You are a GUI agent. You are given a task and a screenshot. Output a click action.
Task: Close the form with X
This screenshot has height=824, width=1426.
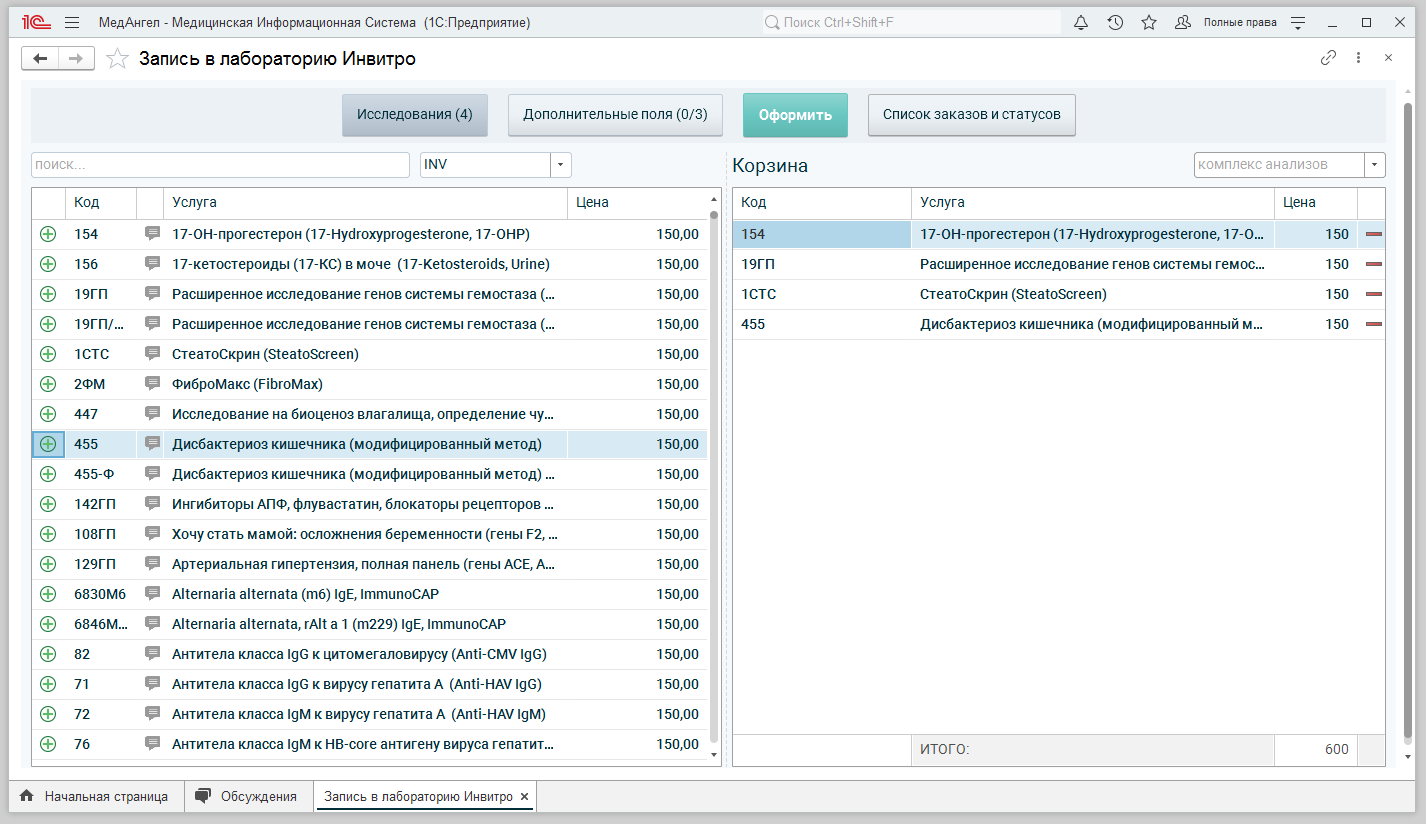[x=1388, y=58]
